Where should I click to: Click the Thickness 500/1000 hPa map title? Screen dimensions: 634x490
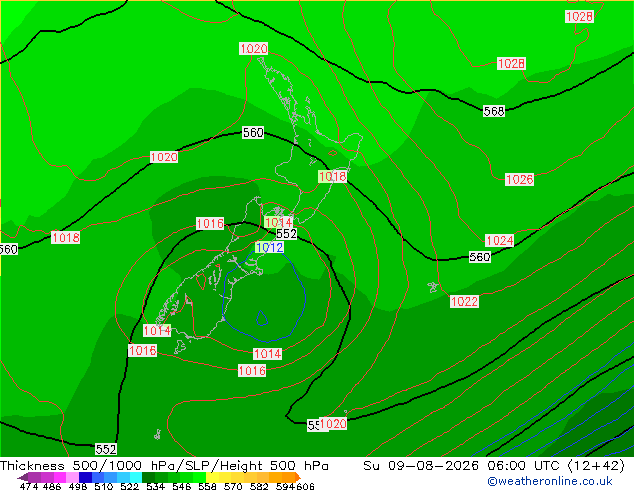(164, 466)
